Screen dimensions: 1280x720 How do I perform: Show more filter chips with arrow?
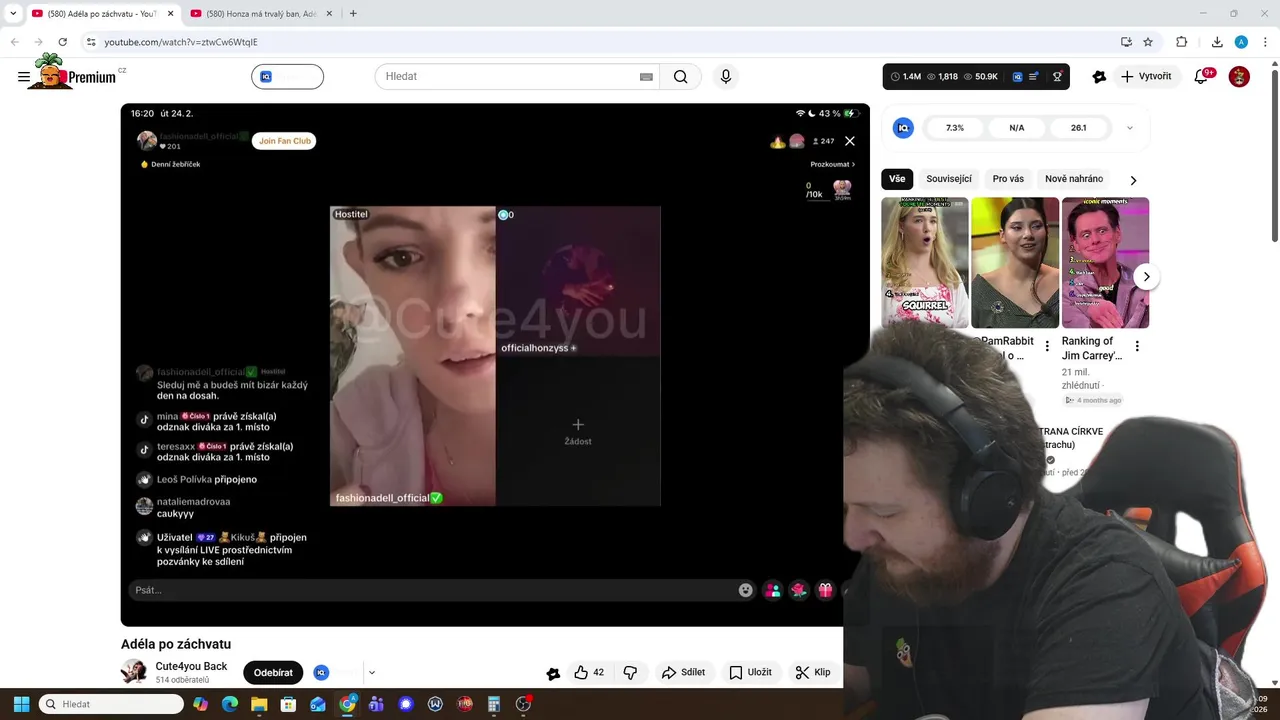pyautogui.click(x=1133, y=180)
